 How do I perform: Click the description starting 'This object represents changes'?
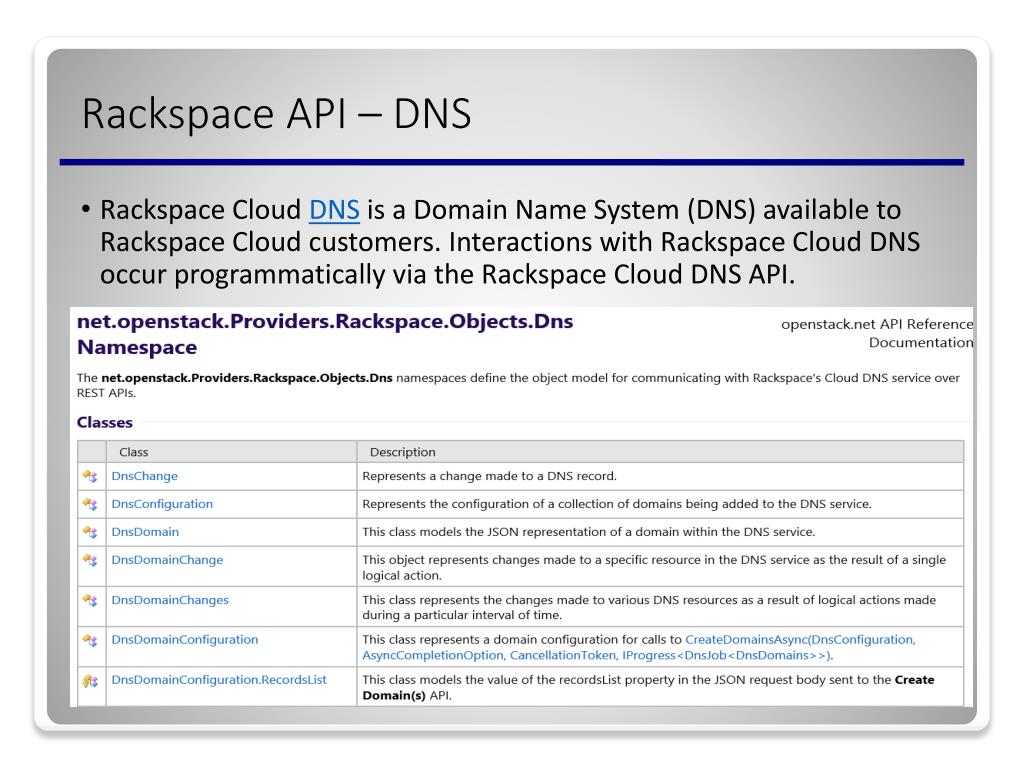[x=654, y=568]
